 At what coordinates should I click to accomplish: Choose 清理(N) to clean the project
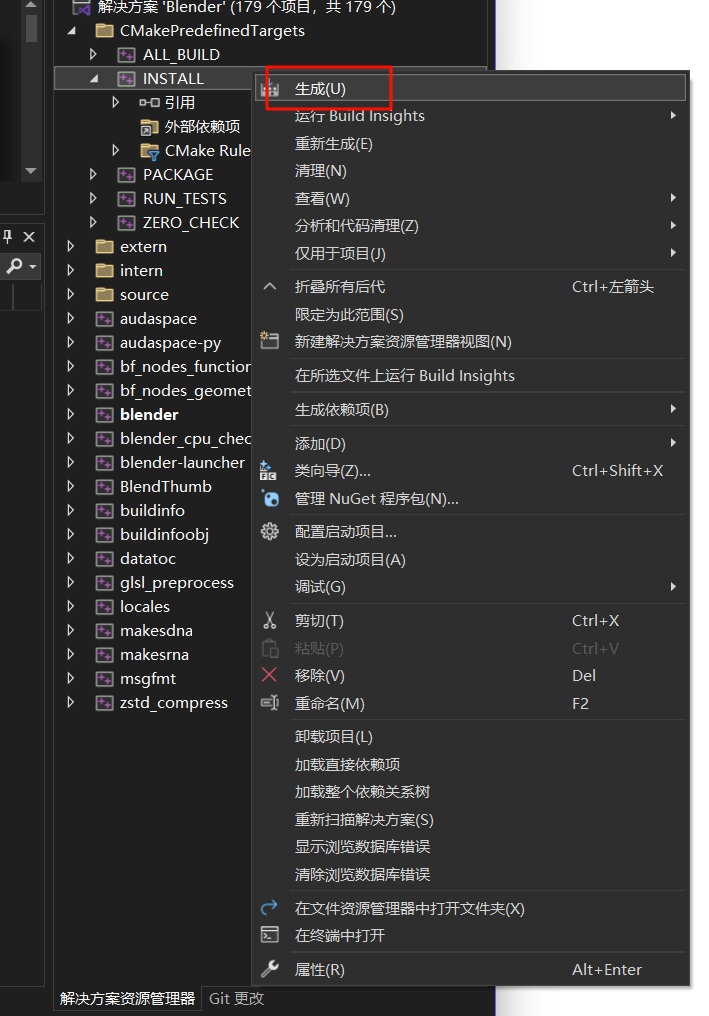pyautogui.click(x=471, y=171)
